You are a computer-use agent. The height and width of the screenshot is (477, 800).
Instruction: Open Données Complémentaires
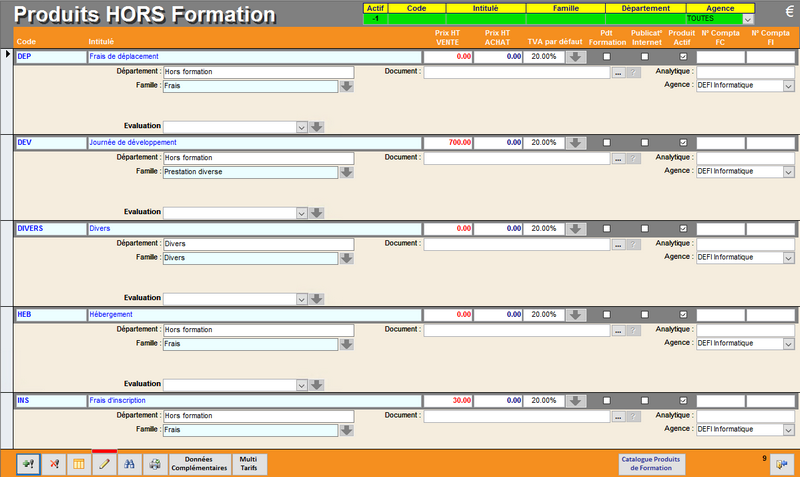coord(199,464)
